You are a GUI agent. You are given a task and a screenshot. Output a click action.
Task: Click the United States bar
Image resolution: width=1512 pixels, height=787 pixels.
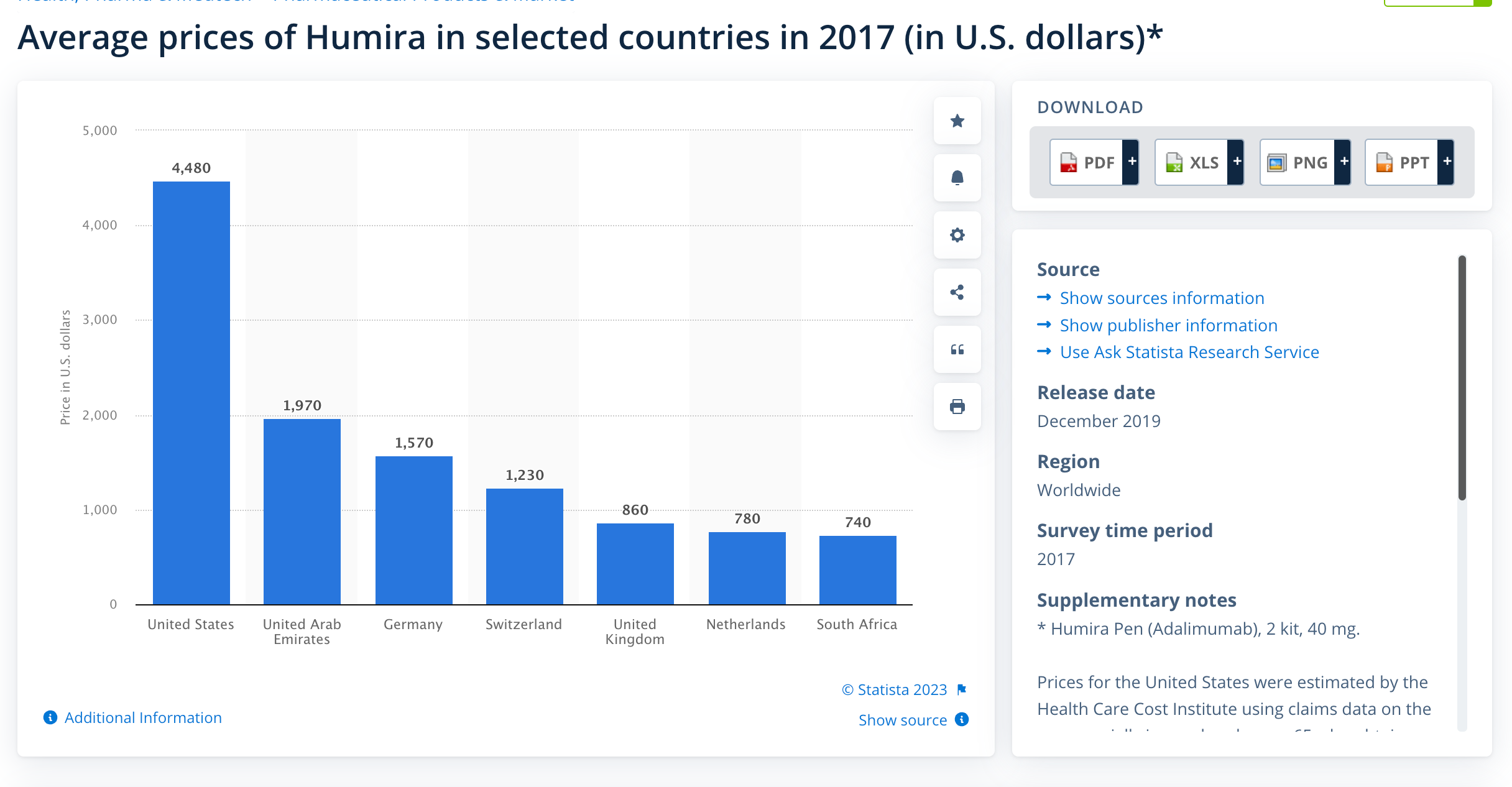(x=191, y=392)
